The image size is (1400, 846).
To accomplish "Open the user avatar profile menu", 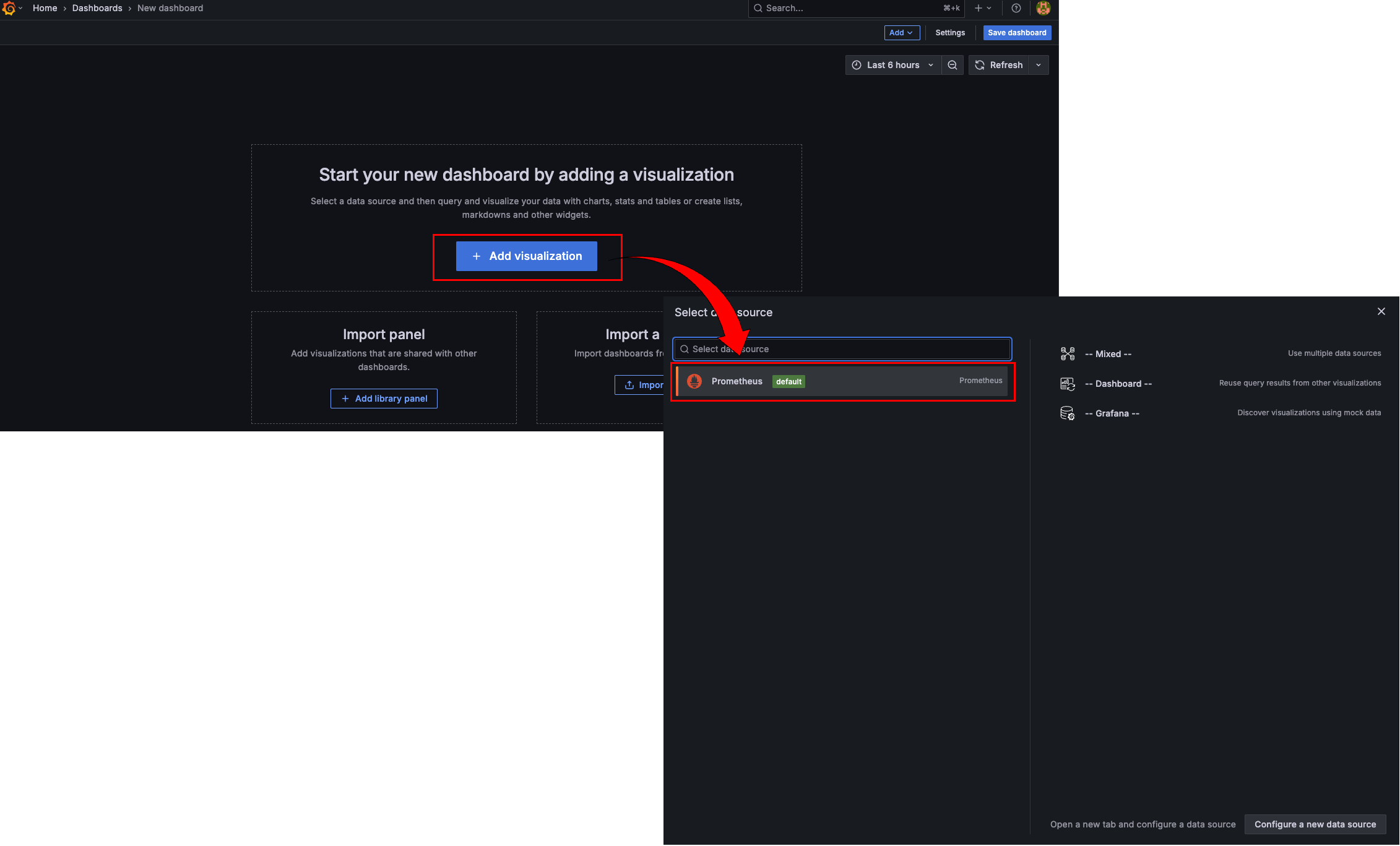I will (1043, 8).
